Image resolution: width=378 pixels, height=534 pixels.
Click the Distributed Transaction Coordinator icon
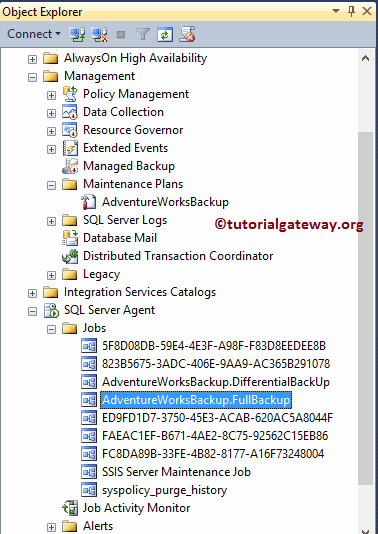click(70, 256)
